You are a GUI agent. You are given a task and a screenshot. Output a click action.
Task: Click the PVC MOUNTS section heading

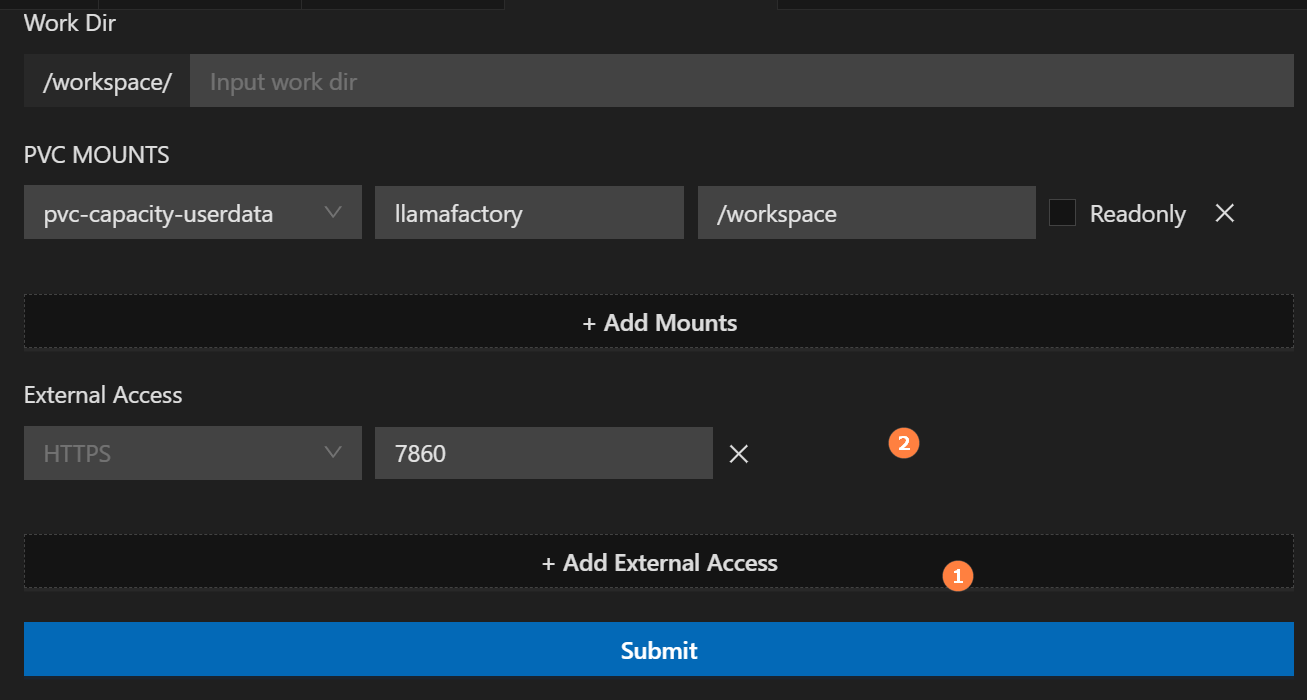point(96,155)
